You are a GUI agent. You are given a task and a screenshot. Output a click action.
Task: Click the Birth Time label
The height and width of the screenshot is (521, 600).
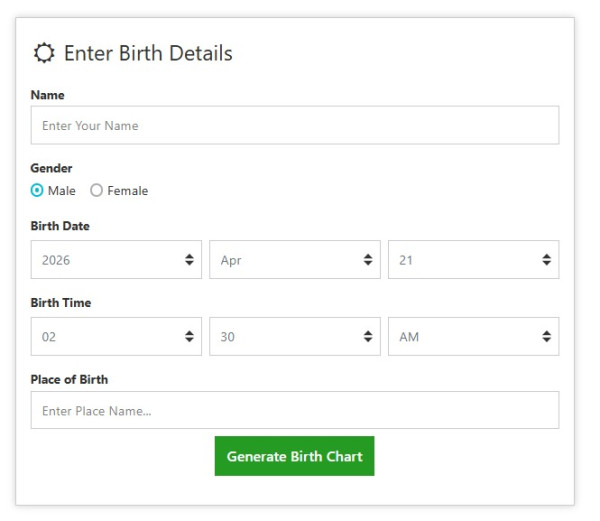point(61,303)
